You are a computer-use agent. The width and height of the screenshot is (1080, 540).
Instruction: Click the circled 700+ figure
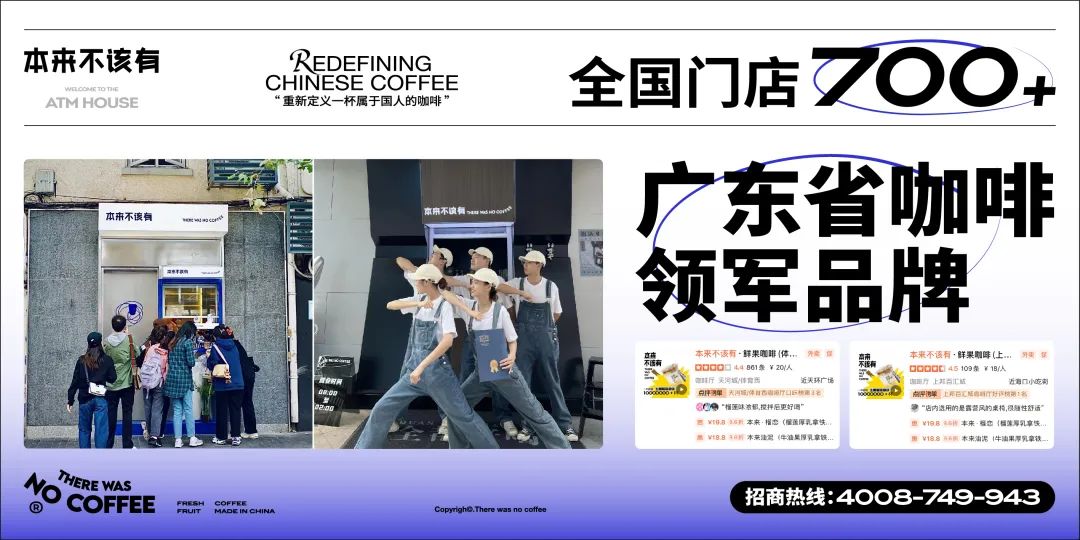933,77
